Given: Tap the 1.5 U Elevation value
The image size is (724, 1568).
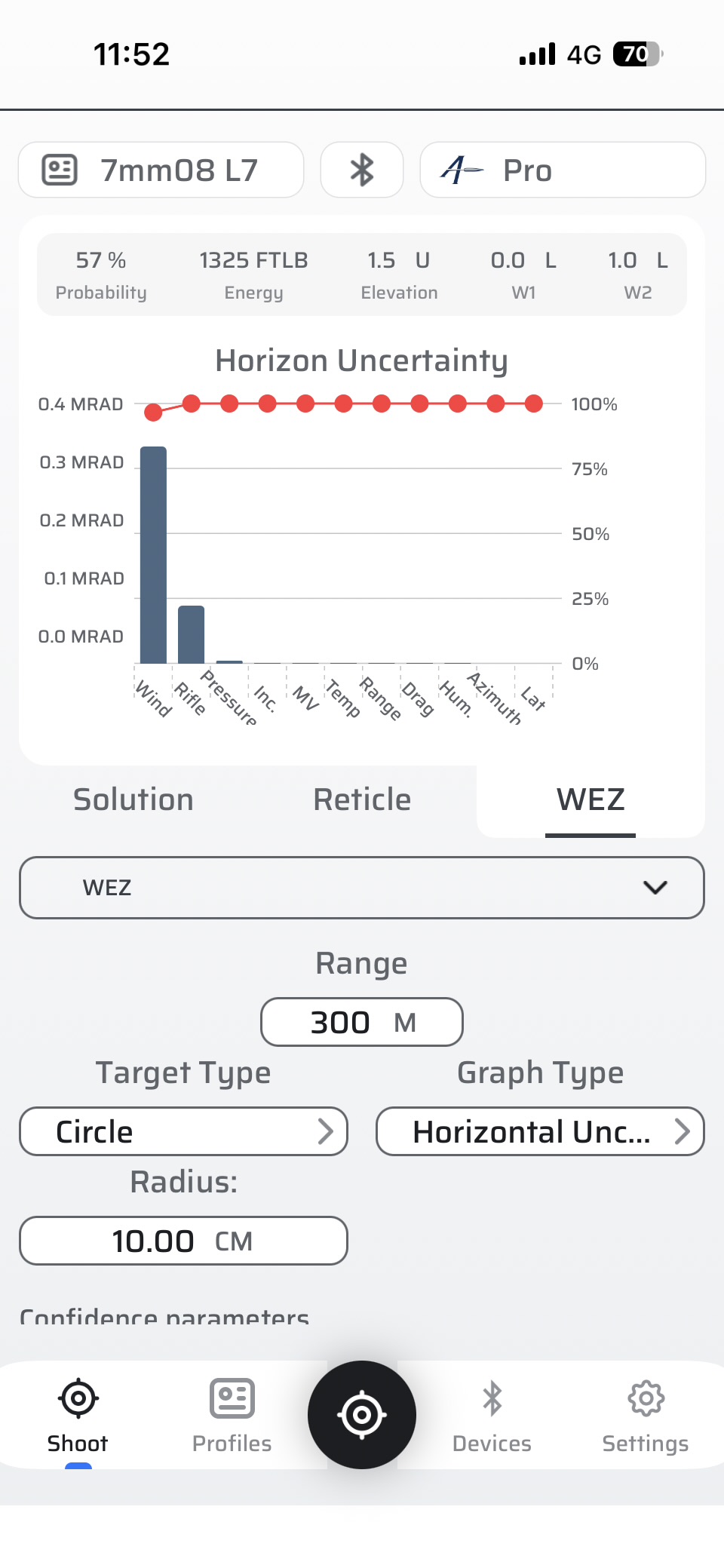Looking at the screenshot, I should 399,275.
